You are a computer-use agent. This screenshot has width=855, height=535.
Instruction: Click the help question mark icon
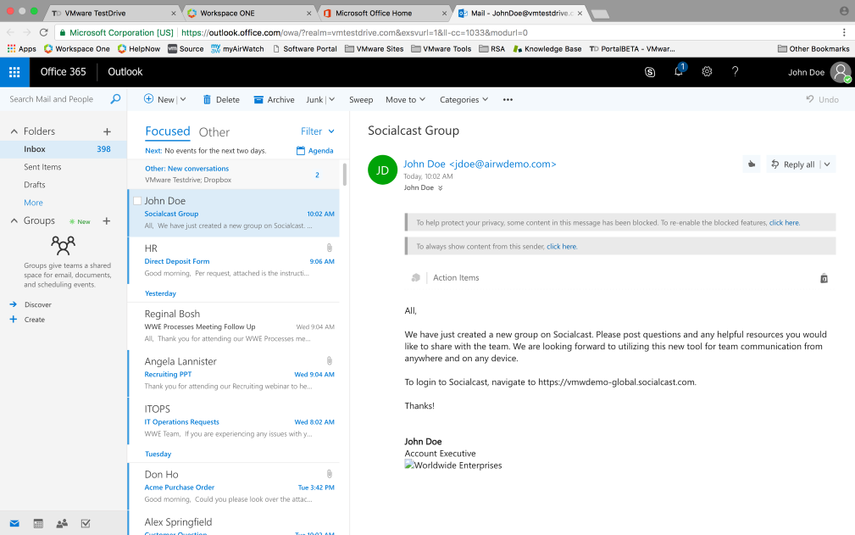pos(735,72)
